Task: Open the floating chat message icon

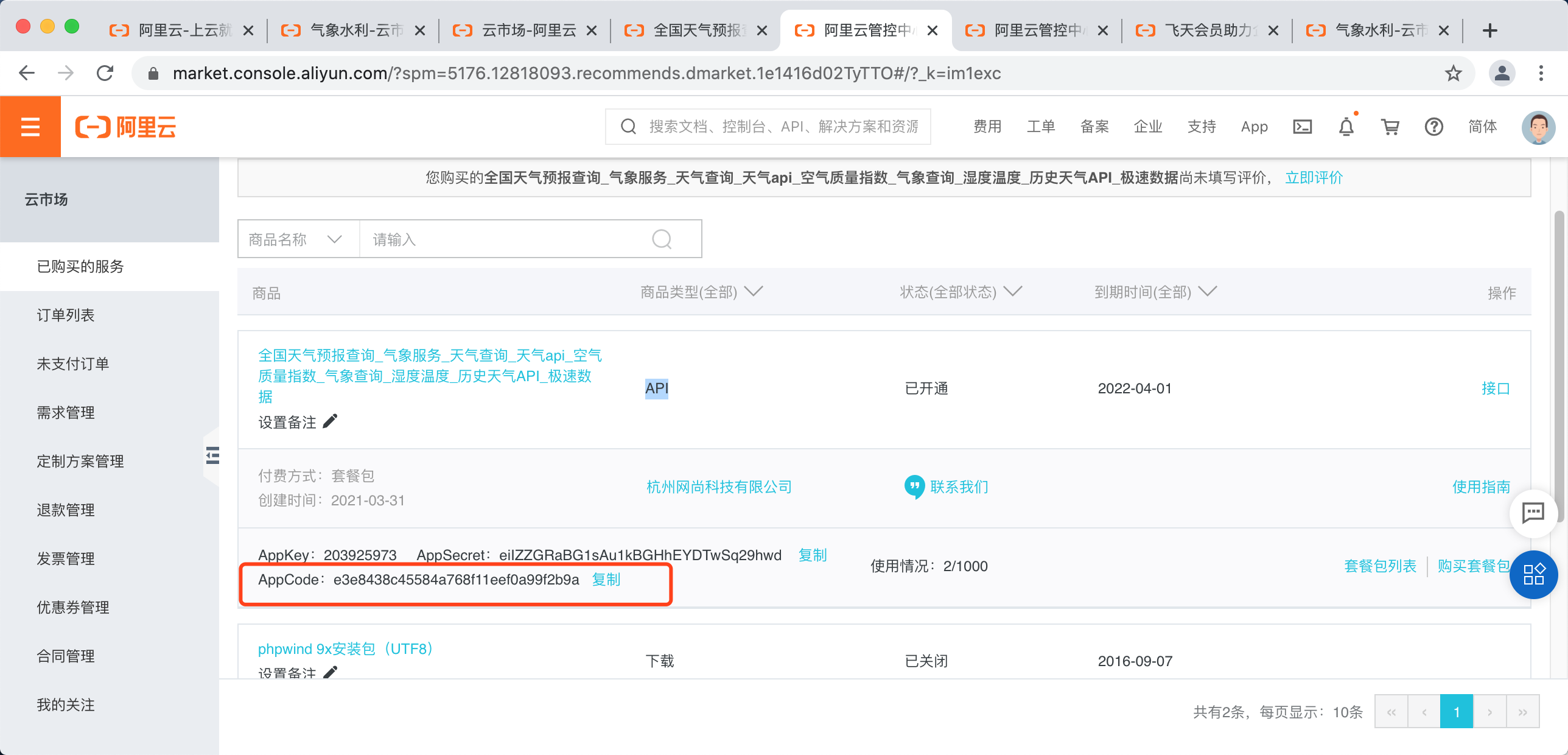Action: click(1533, 513)
